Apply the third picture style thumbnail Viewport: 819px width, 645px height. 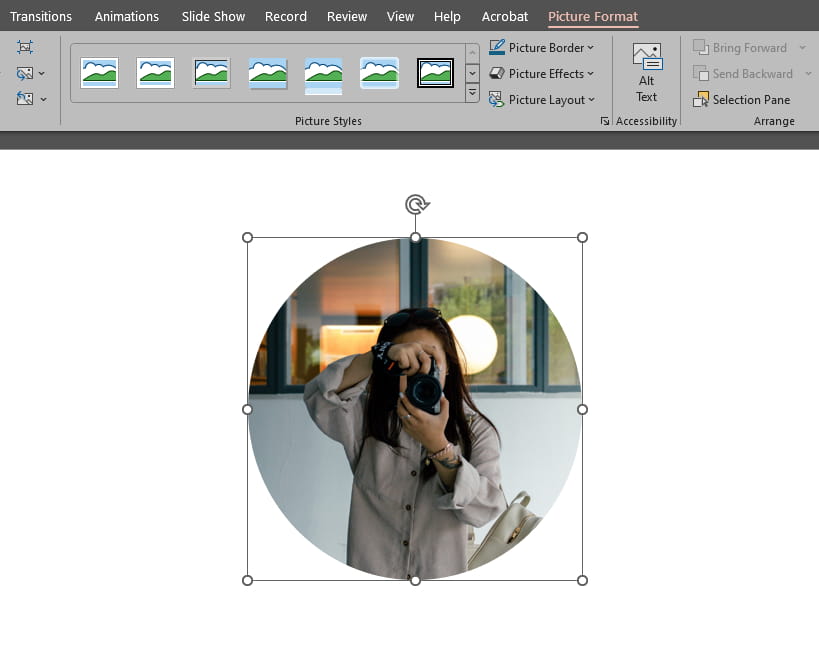212,73
